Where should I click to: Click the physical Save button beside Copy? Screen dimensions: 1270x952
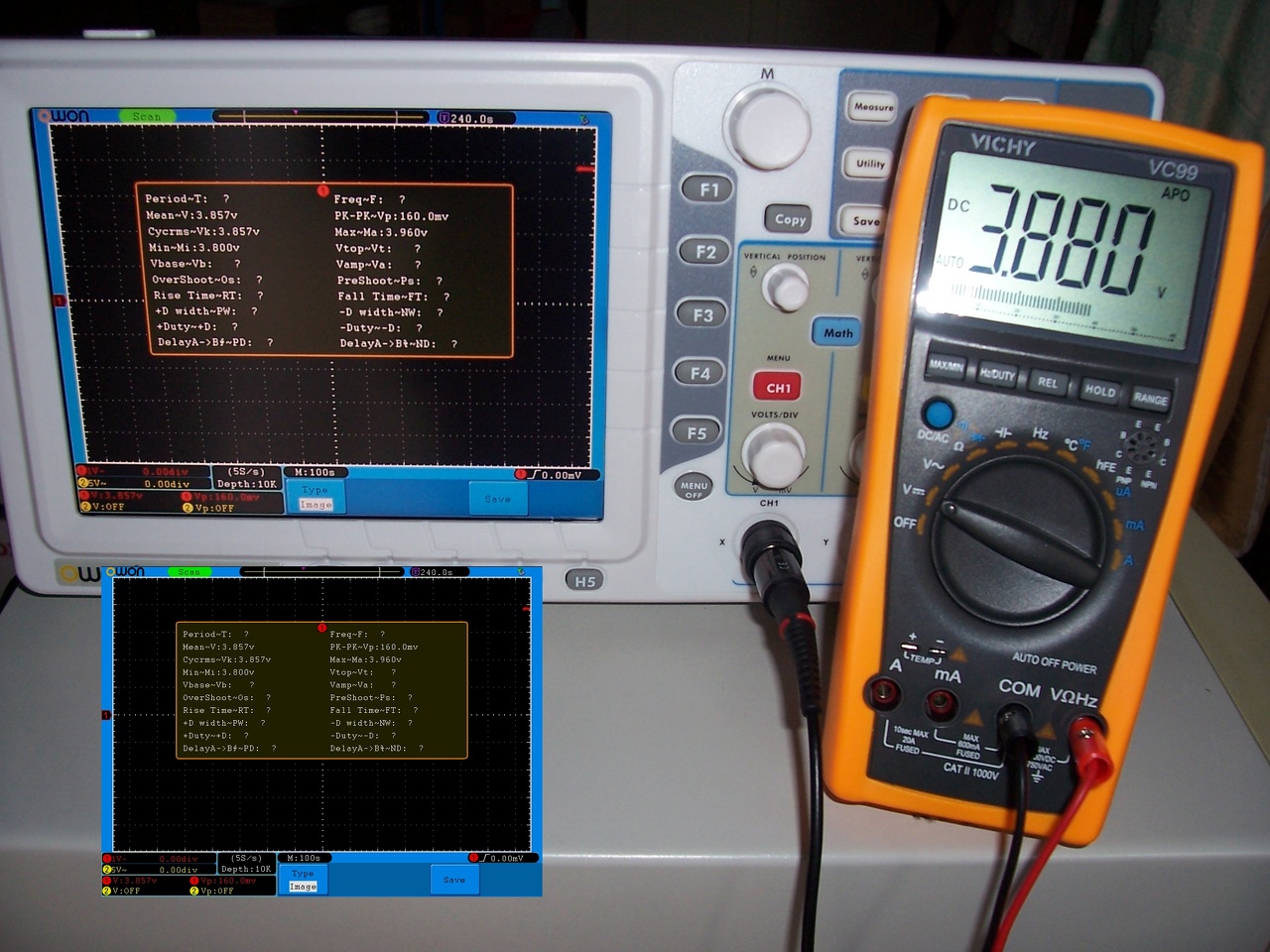863,220
